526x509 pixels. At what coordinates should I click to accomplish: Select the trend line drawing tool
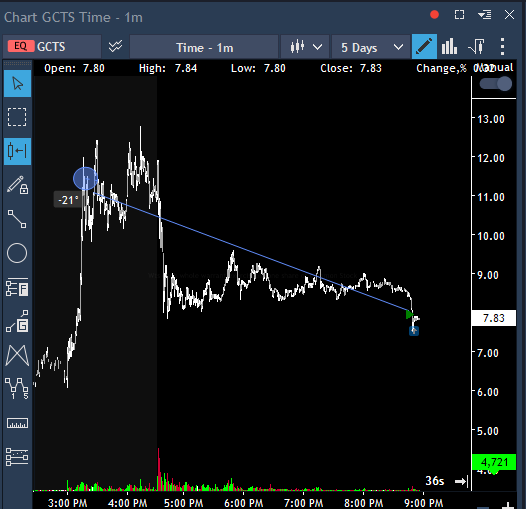tap(17, 219)
